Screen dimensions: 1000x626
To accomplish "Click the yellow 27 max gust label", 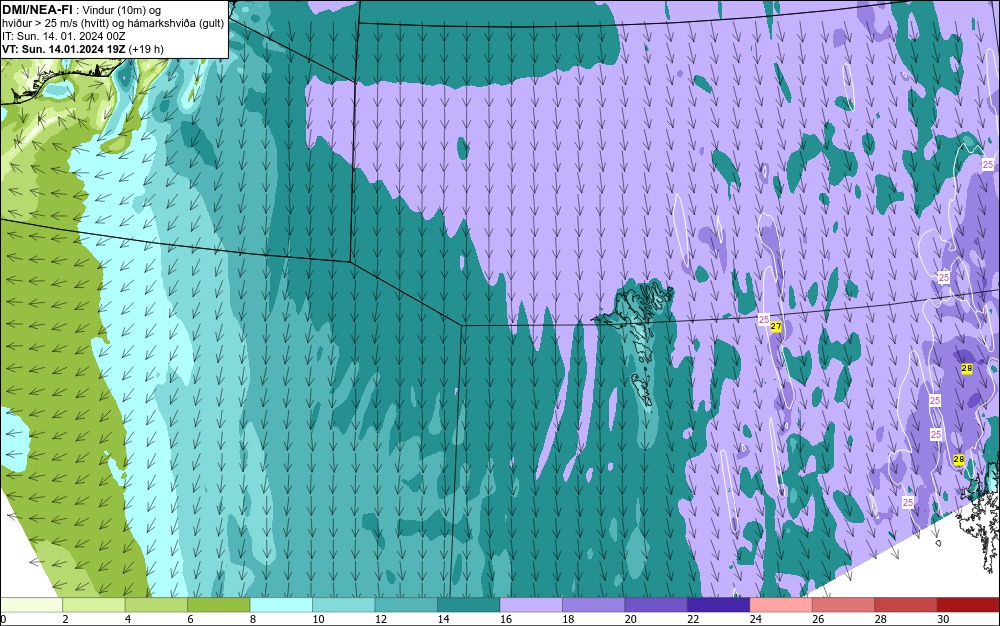I will point(776,326).
